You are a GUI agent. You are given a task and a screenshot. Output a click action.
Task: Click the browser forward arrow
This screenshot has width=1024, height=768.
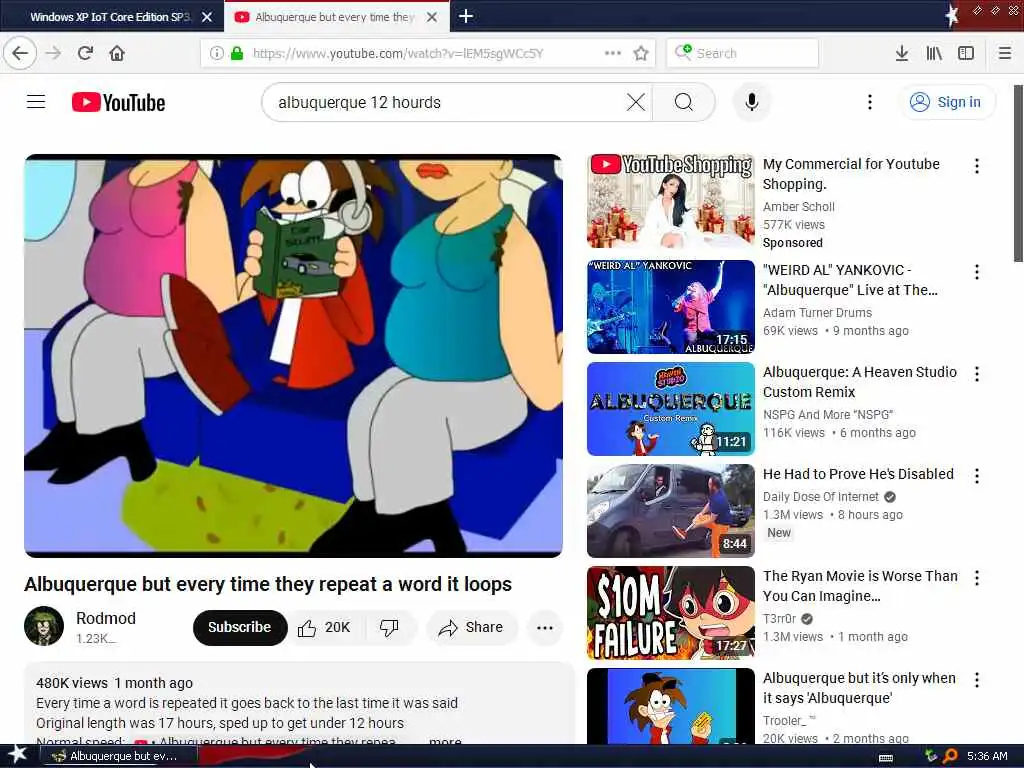(x=54, y=53)
